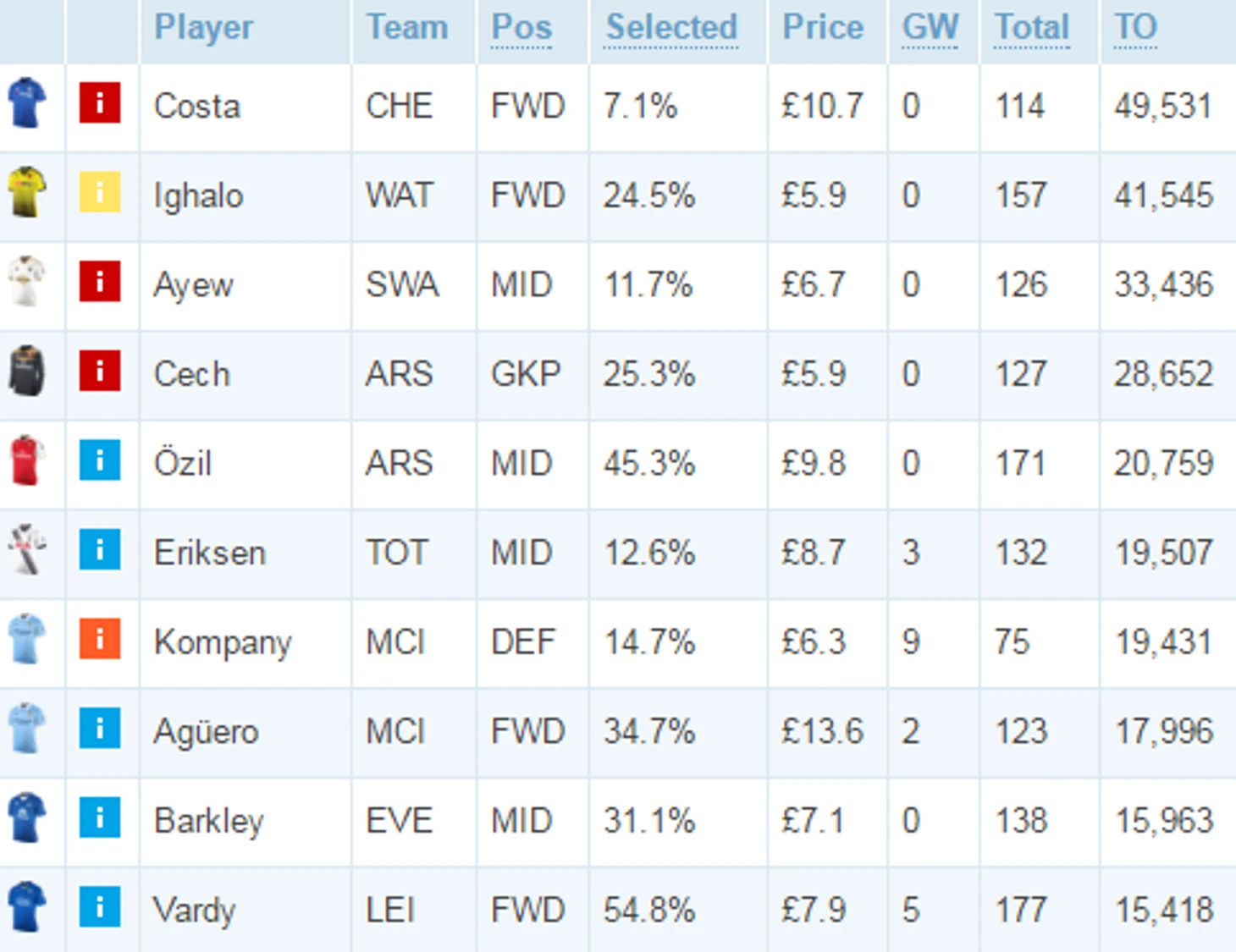This screenshot has width=1236, height=952.
Task: Open Özil's blue info icon
Action: (x=100, y=460)
